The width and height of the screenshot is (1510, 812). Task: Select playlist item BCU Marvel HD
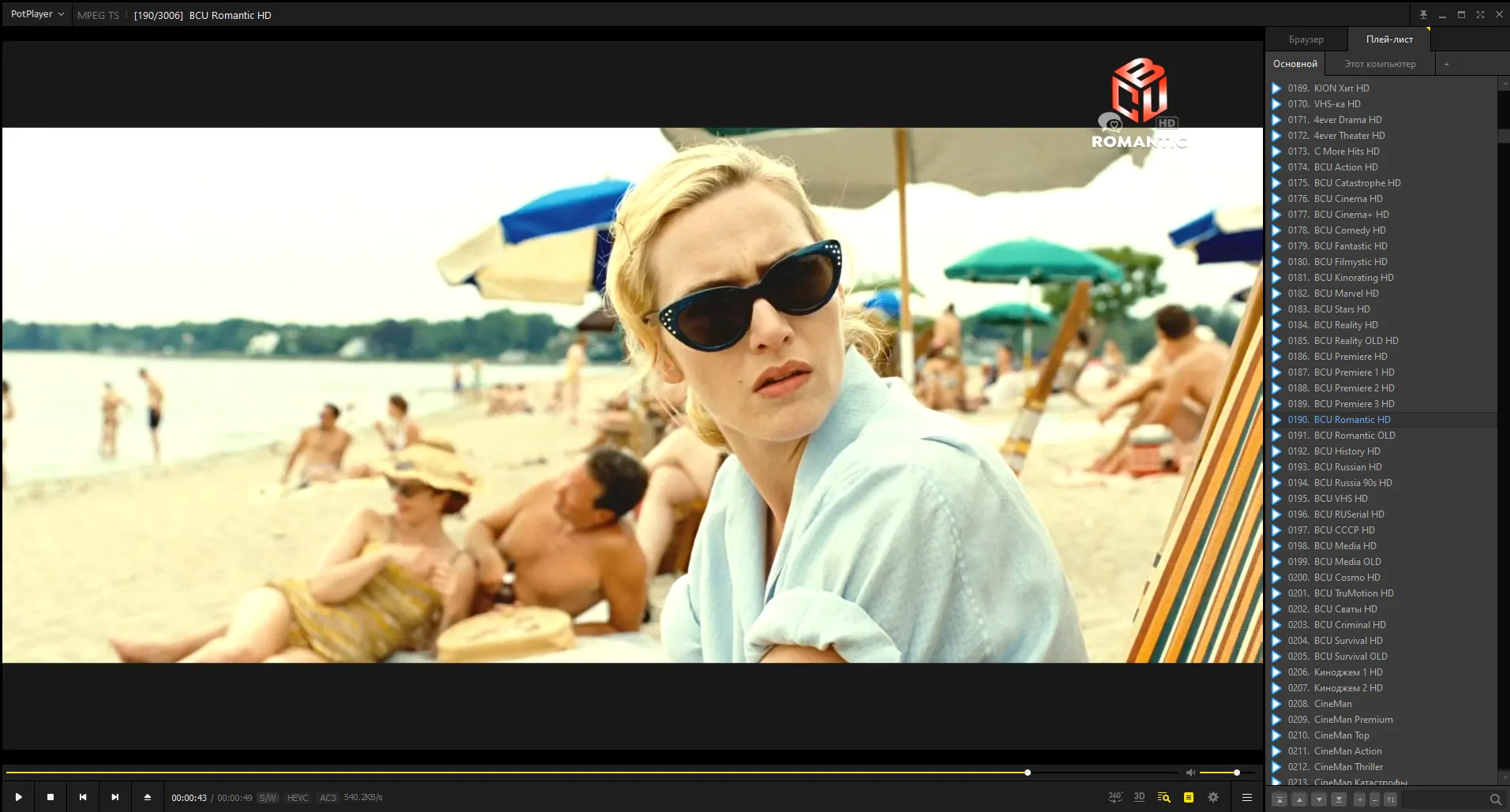pos(1383,294)
